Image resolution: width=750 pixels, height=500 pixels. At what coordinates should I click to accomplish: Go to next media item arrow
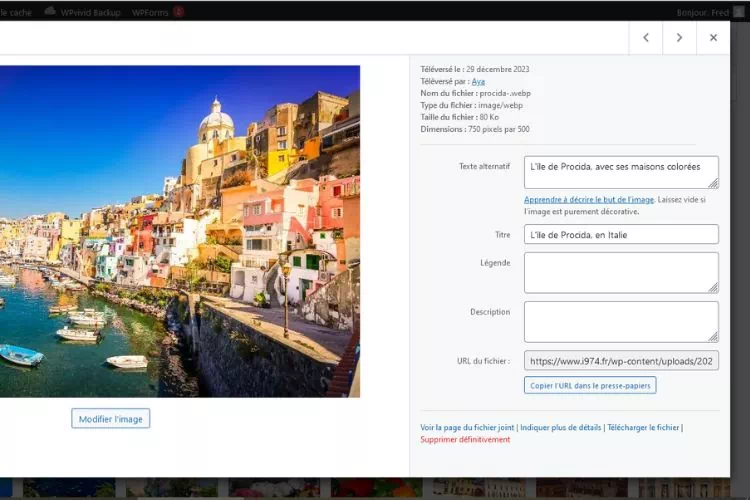pos(679,37)
